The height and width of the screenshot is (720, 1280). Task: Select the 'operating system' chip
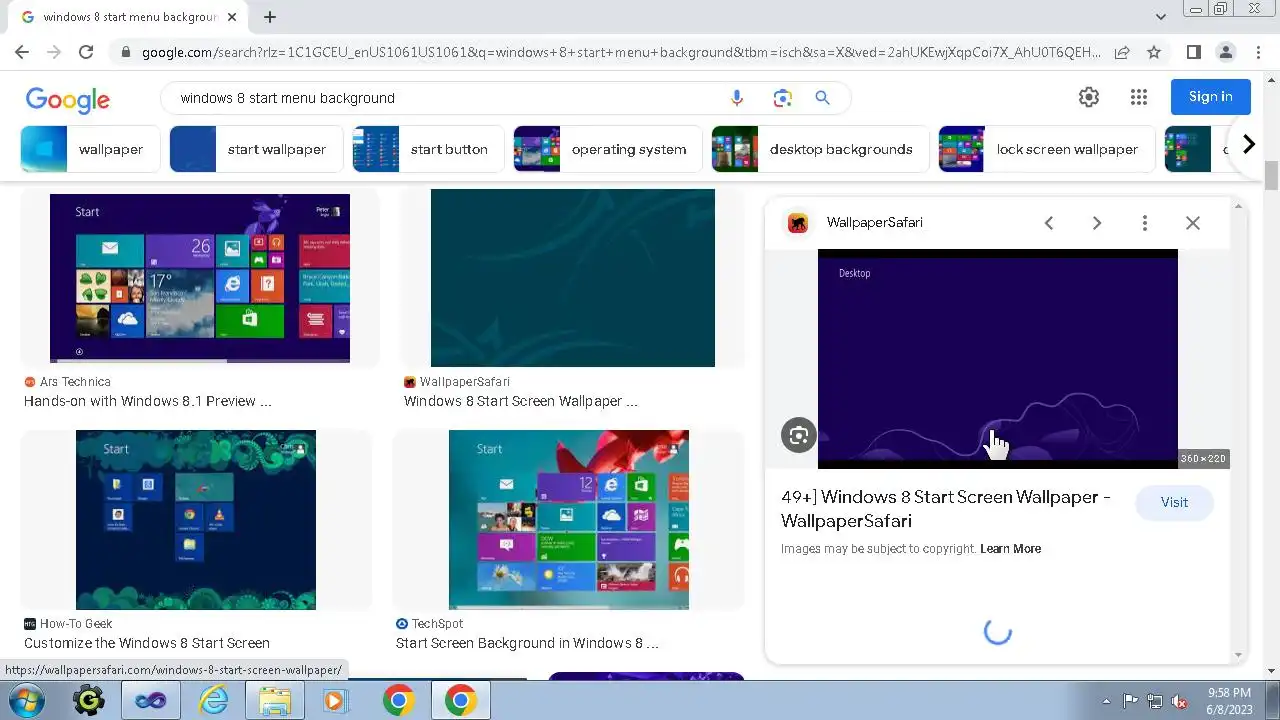pyautogui.click(x=607, y=149)
